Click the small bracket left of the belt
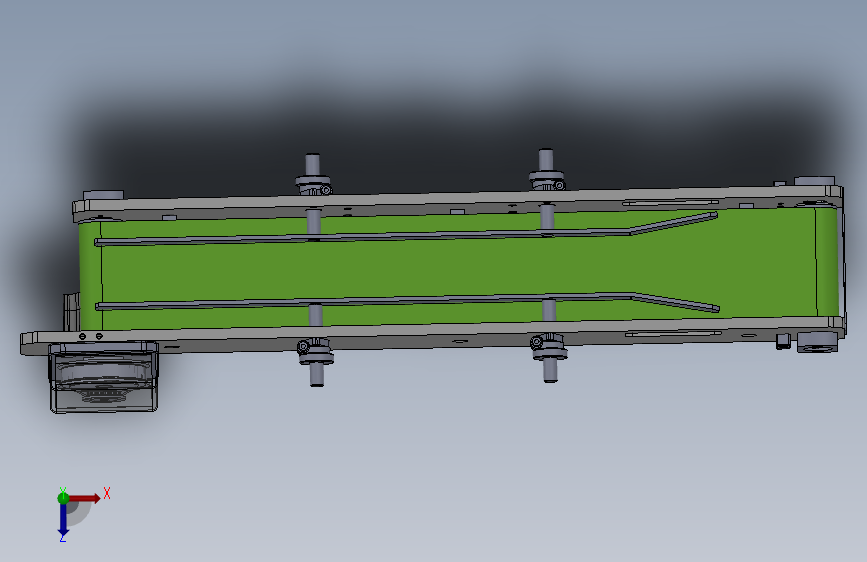Image resolution: width=867 pixels, height=562 pixels. point(71,313)
